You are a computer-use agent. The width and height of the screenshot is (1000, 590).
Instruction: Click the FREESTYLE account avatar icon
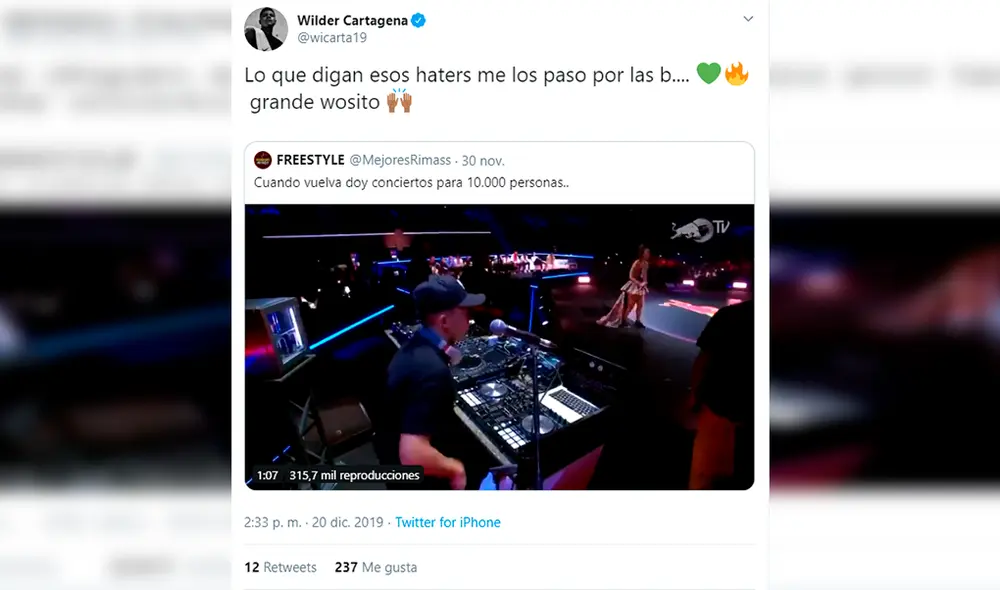pos(263,160)
